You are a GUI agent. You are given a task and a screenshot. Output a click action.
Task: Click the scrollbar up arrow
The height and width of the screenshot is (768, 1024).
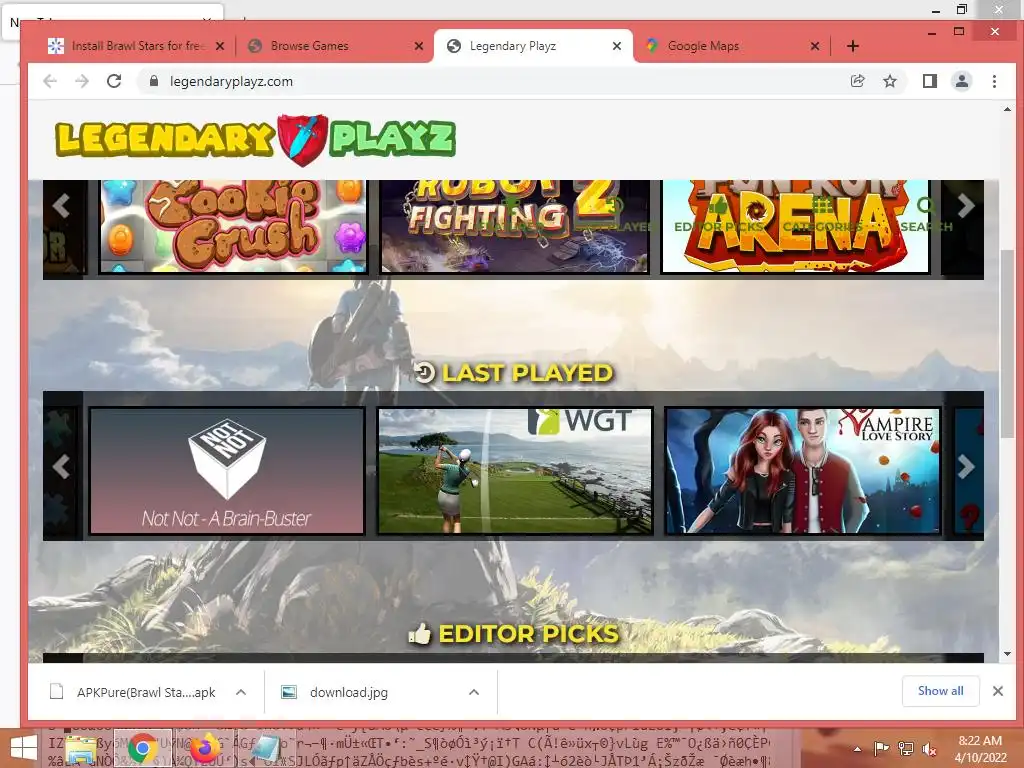tap(1007, 110)
